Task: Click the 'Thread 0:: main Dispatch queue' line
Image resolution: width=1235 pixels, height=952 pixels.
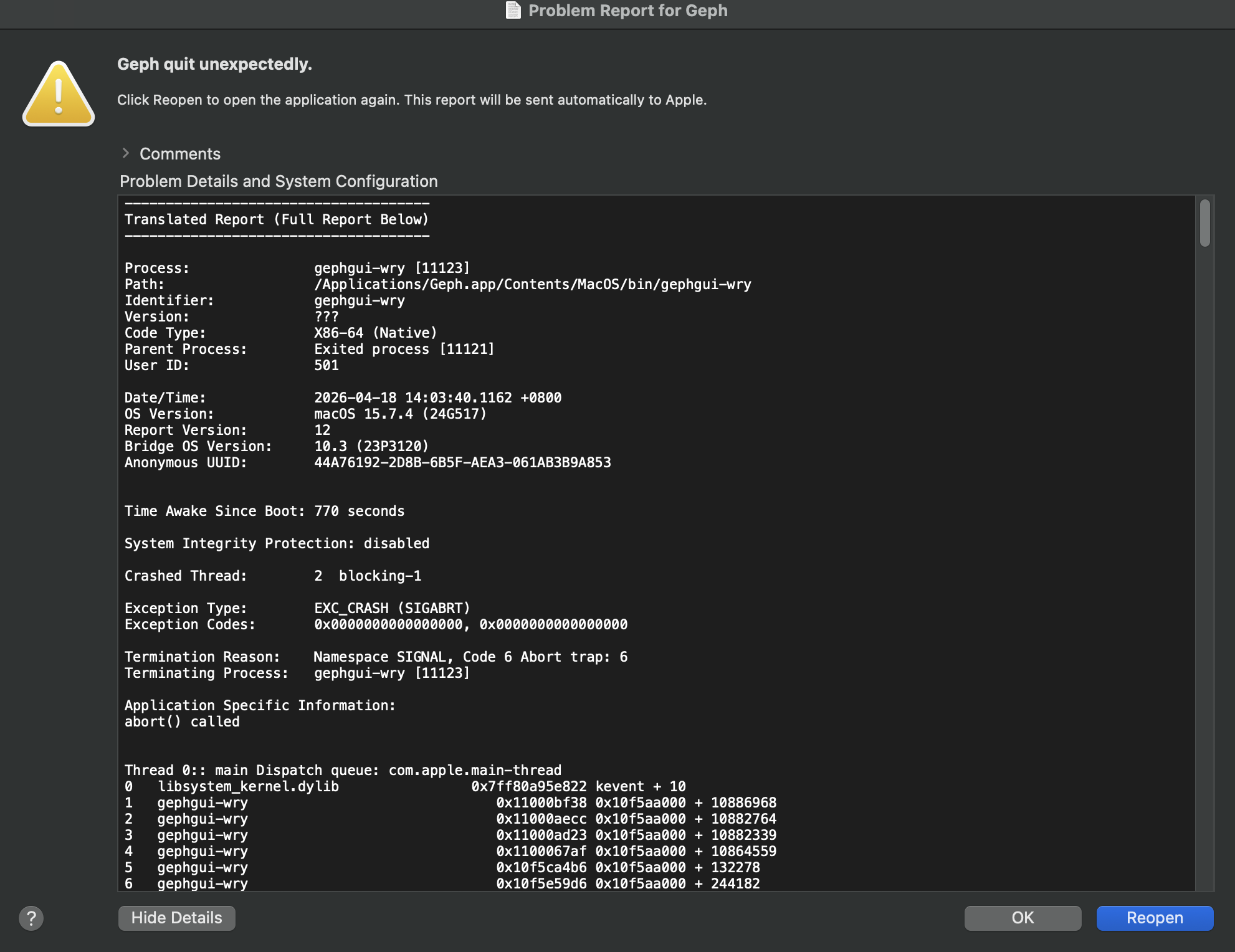Action: pyautogui.click(x=342, y=770)
